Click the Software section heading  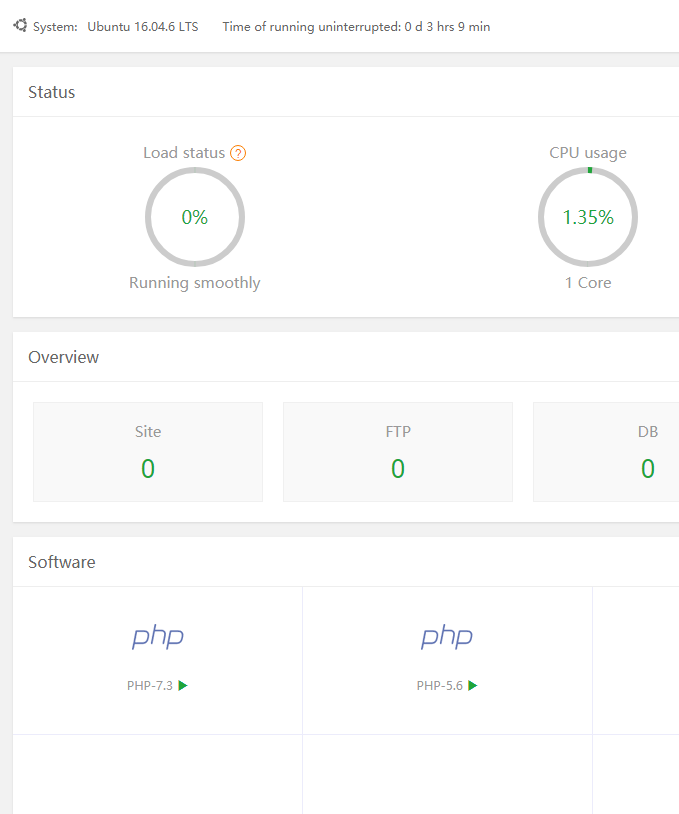click(x=62, y=562)
